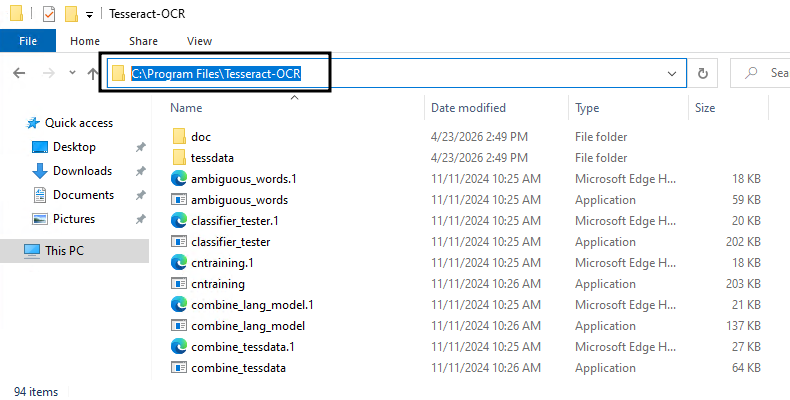Click the Edge icon for combine_lang_model.1
The image size is (790, 400).
(x=179, y=305)
